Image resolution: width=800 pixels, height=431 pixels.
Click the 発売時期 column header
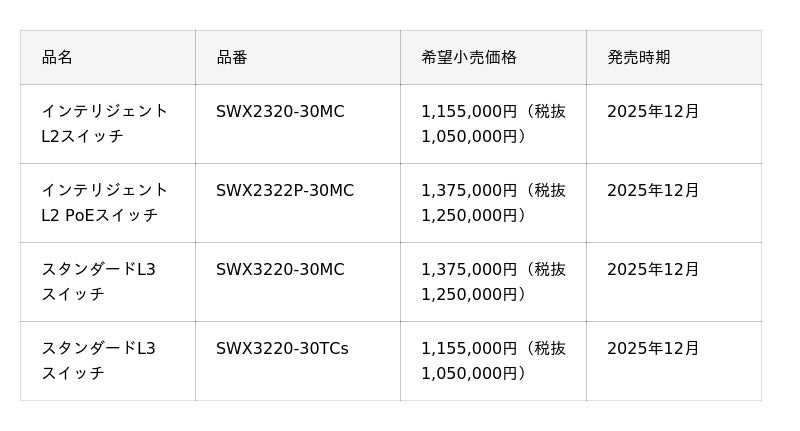638,58
